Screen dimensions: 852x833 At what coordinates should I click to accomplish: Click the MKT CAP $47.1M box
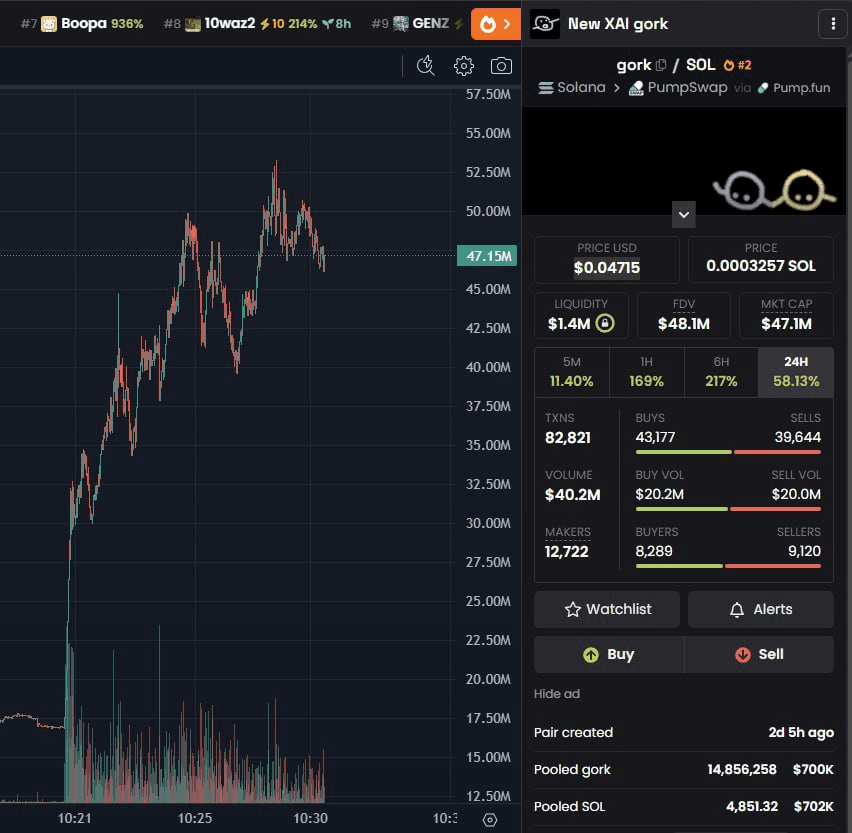(x=786, y=315)
